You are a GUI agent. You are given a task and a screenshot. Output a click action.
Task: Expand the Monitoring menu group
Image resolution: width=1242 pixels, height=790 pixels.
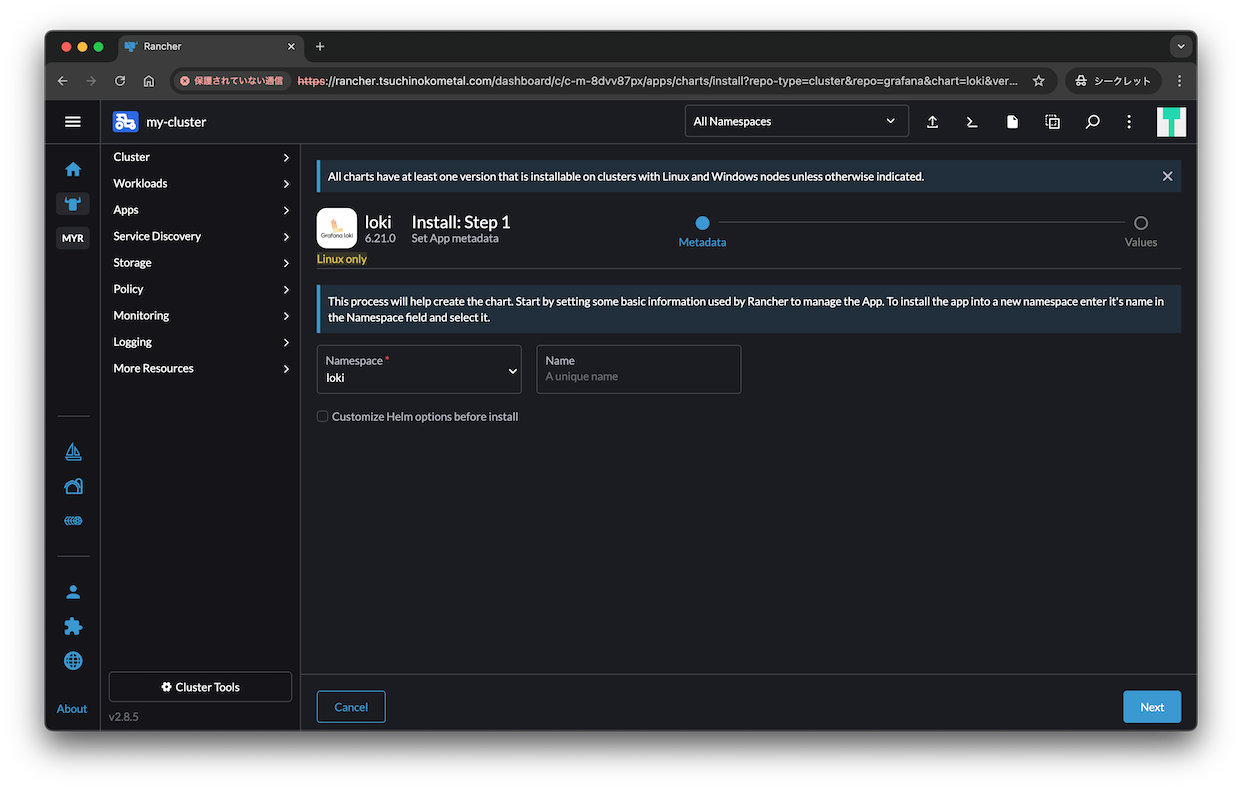coord(200,316)
